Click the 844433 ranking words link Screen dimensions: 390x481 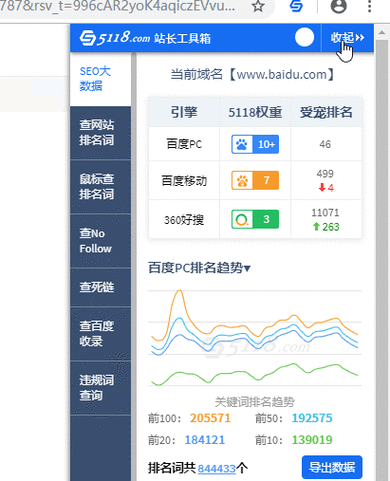coord(217,469)
